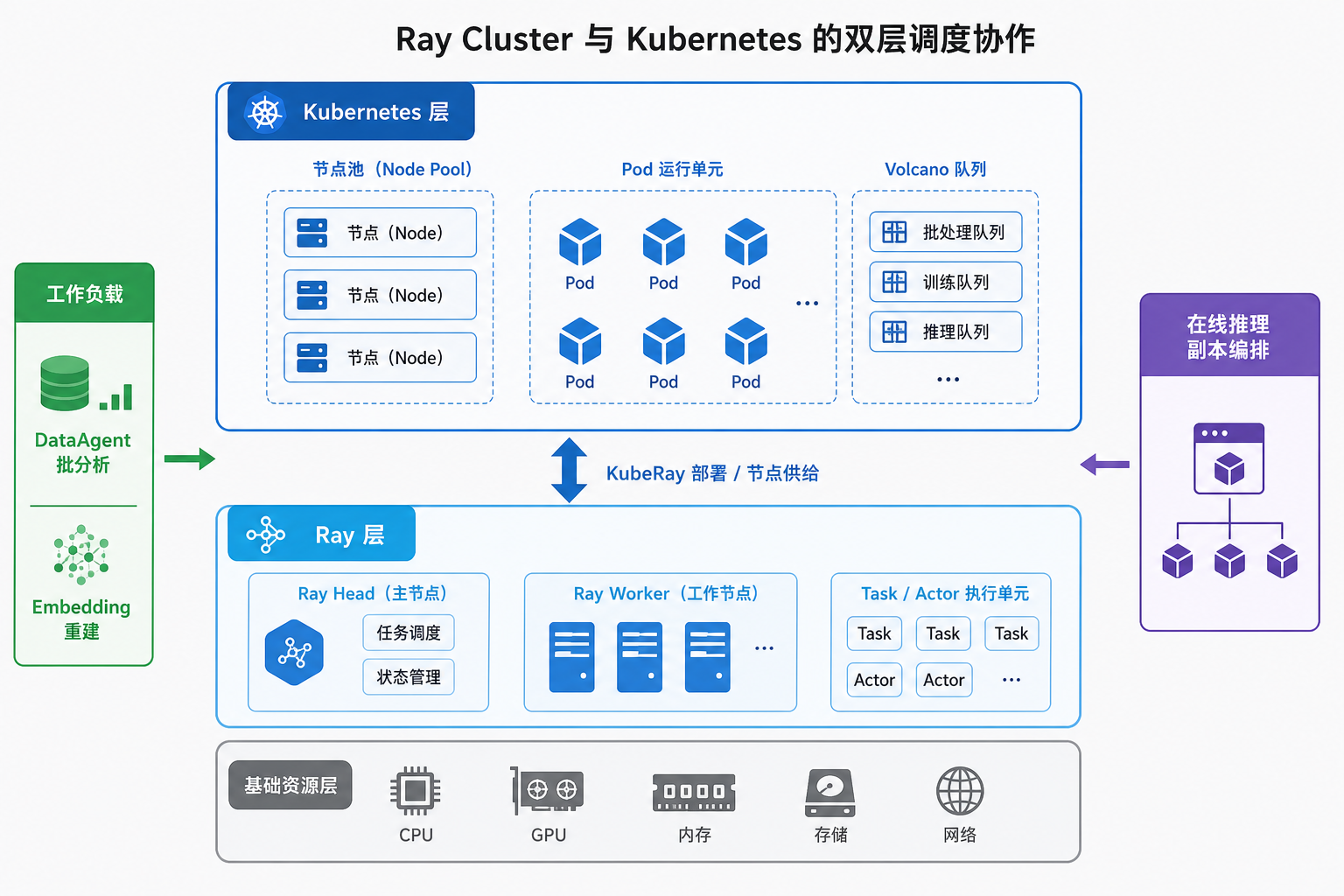Viewport: 1344px width, 896px height.
Task: Click the 内存 RAM module icon
Action: point(694,792)
